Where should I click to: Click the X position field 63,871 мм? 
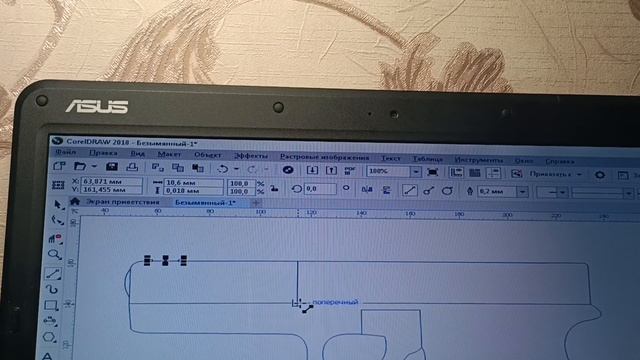(x=112, y=181)
